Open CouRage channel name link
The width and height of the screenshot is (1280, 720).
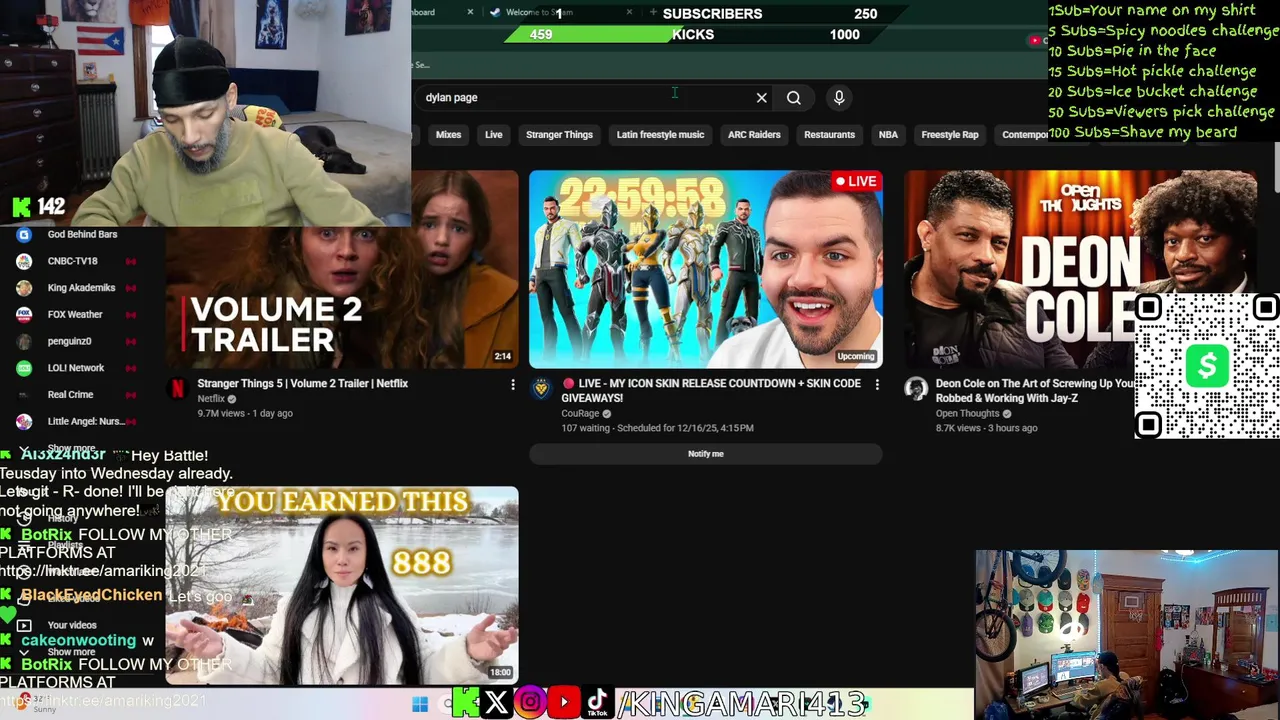(x=580, y=413)
